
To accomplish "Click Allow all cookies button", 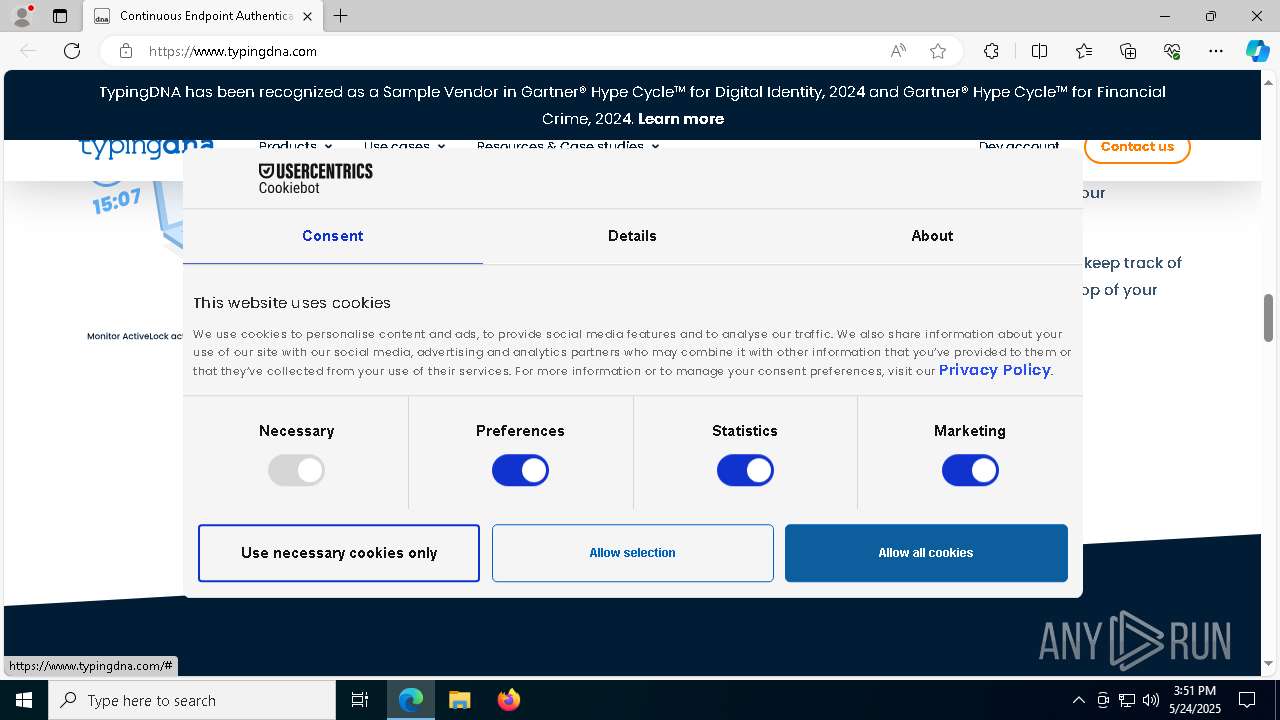I will point(926,553).
